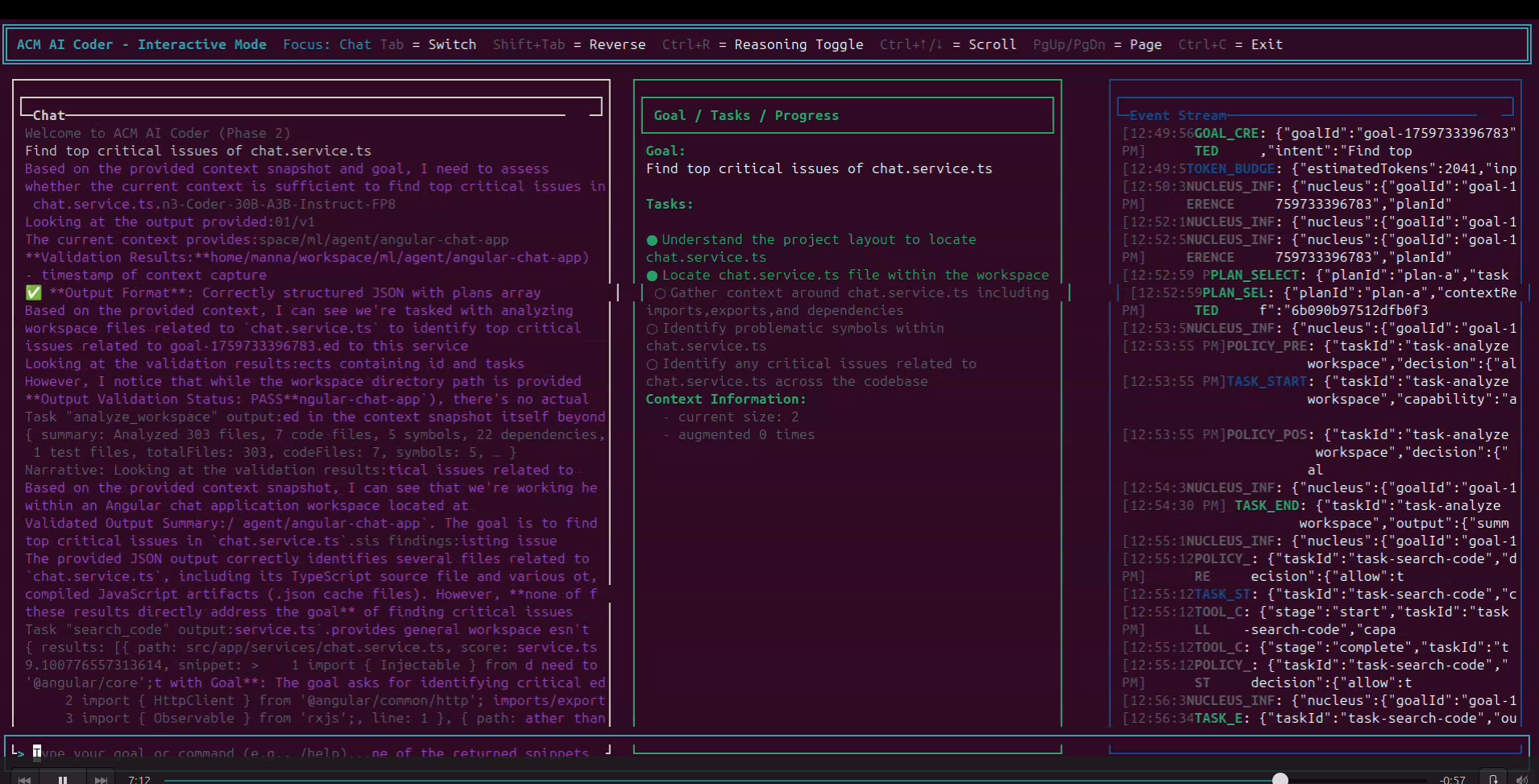The image size is (1539, 784).
Task: Click the previous track button
Action: pos(25,779)
